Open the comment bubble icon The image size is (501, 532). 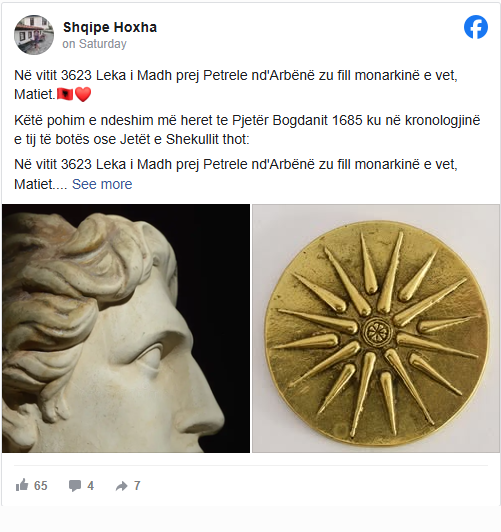coord(75,486)
